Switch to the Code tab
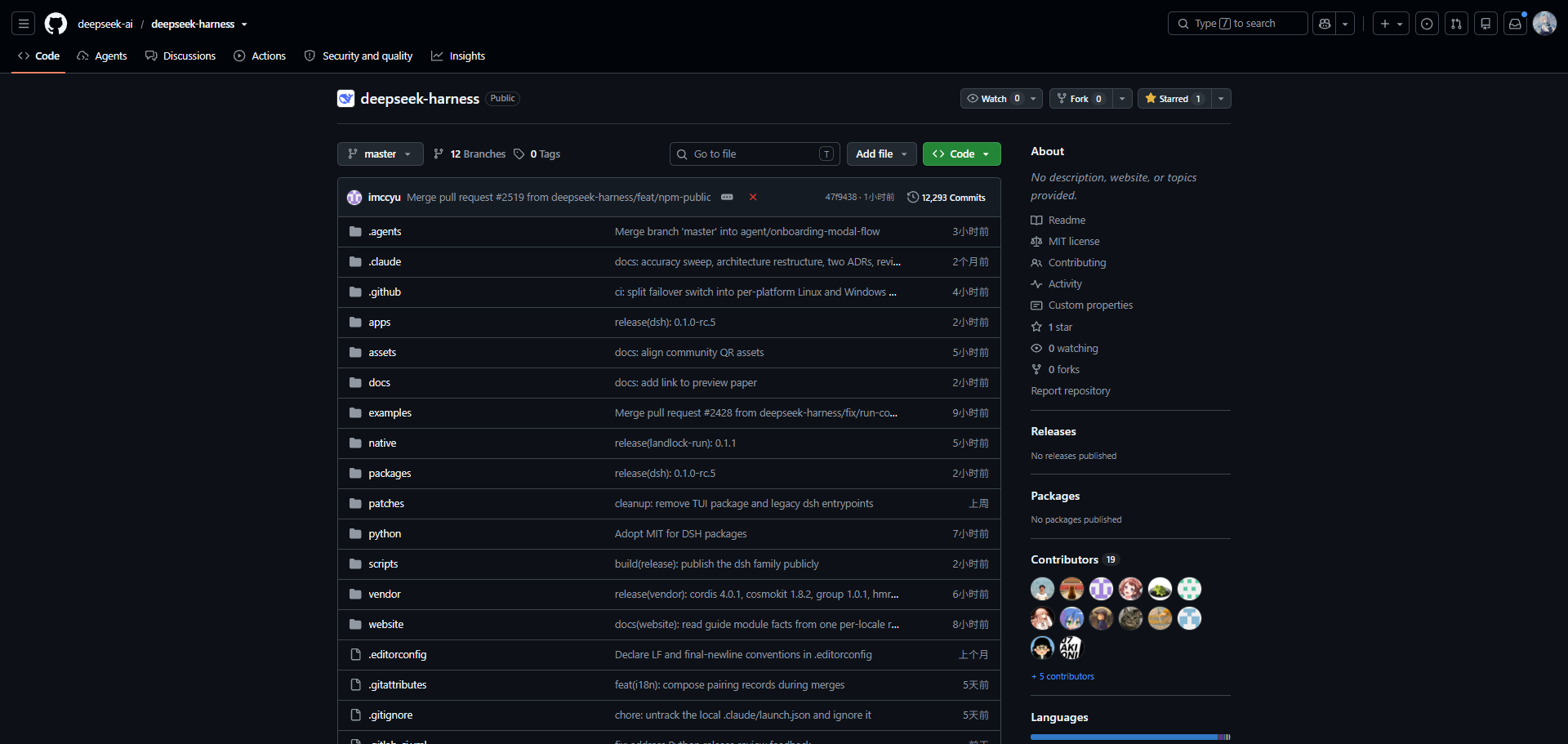This screenshot has width=1568, height=744. [38, 56]
